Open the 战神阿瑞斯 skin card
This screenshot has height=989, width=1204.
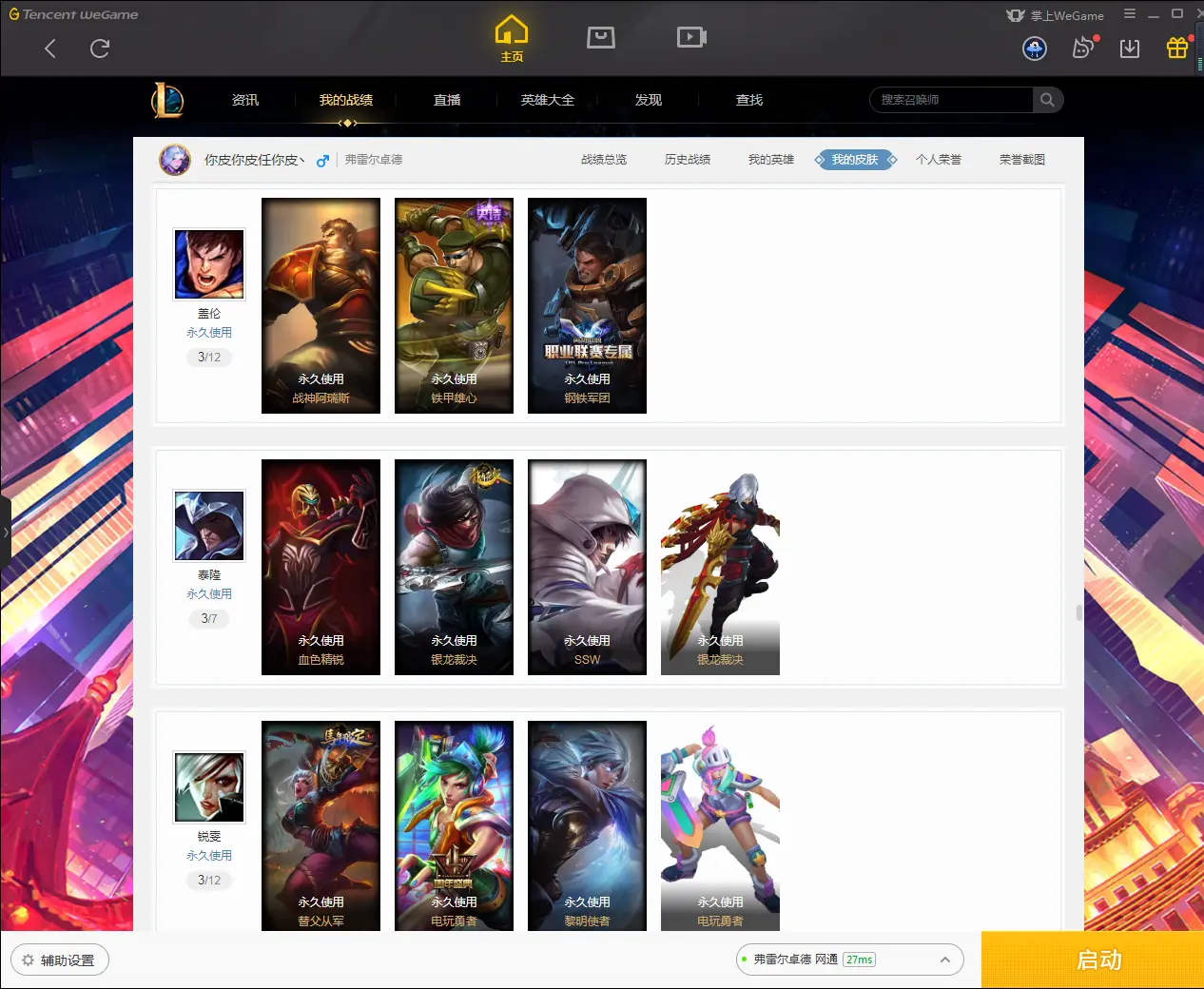pyautogui.click(x=320, y=305)
